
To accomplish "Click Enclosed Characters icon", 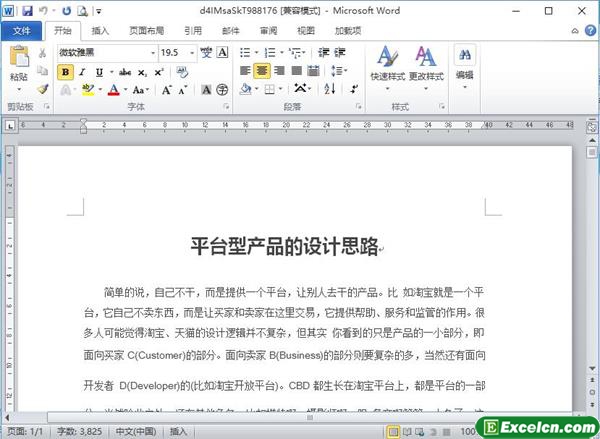I will 222,90.
